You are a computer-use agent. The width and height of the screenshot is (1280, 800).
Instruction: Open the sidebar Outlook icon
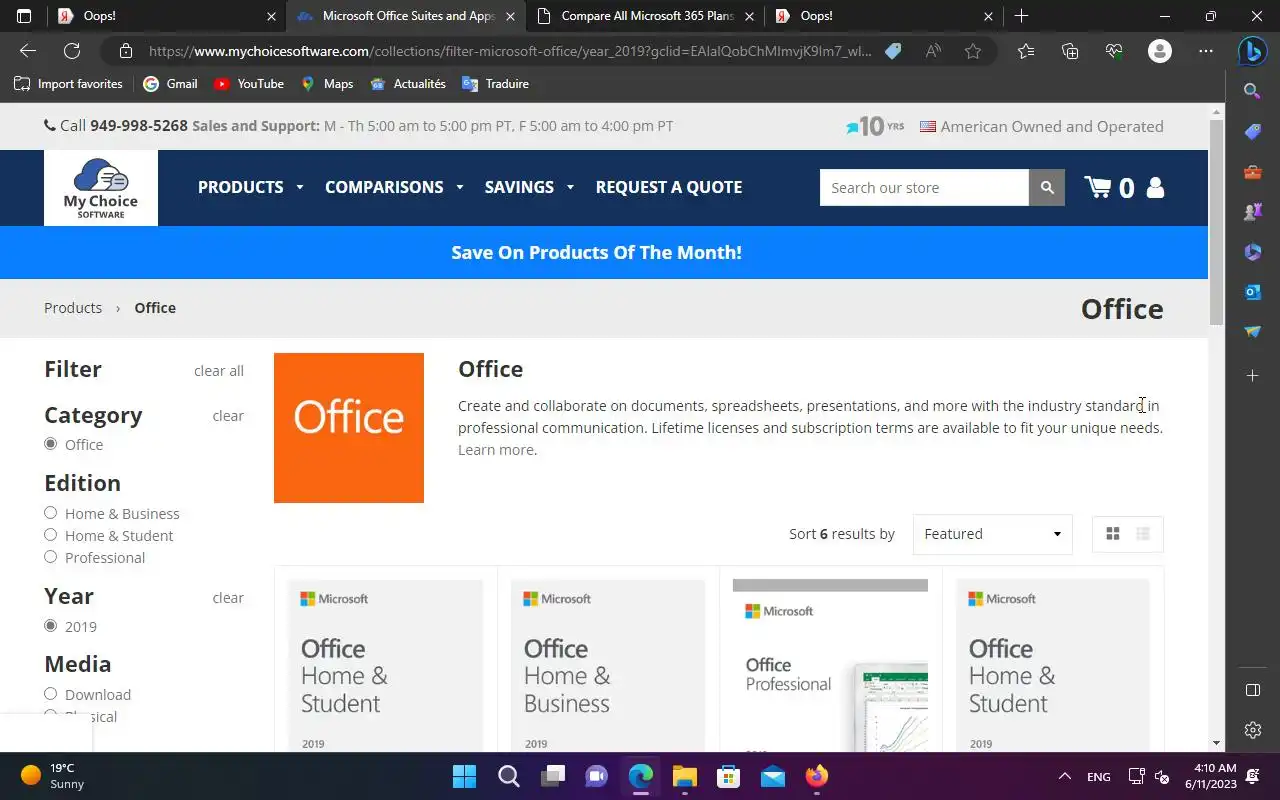1253,292
